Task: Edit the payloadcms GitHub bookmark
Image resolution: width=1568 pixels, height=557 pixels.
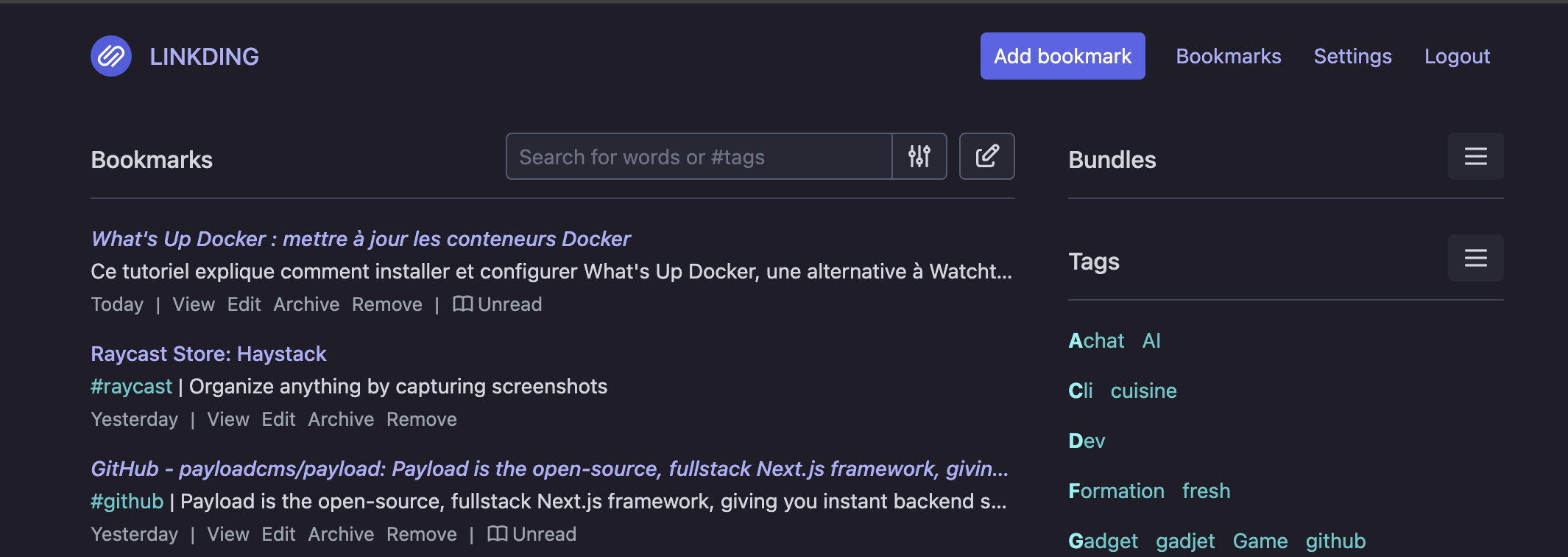Action: tap(278, 534)
